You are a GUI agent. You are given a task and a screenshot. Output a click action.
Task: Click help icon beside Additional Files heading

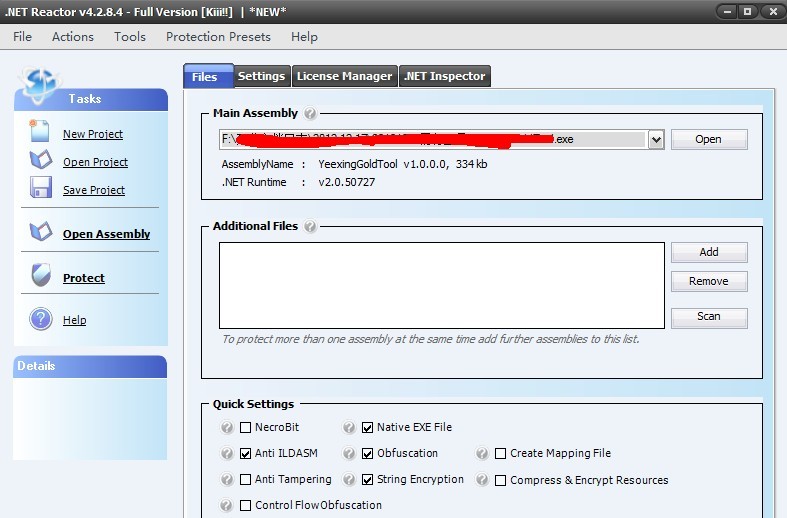coord(310,226)
